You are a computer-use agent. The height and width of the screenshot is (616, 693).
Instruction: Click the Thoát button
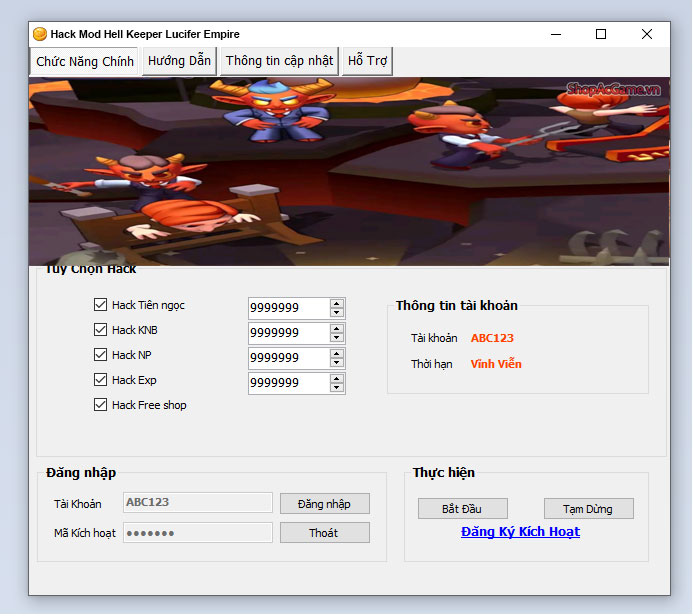coord(325,533)
